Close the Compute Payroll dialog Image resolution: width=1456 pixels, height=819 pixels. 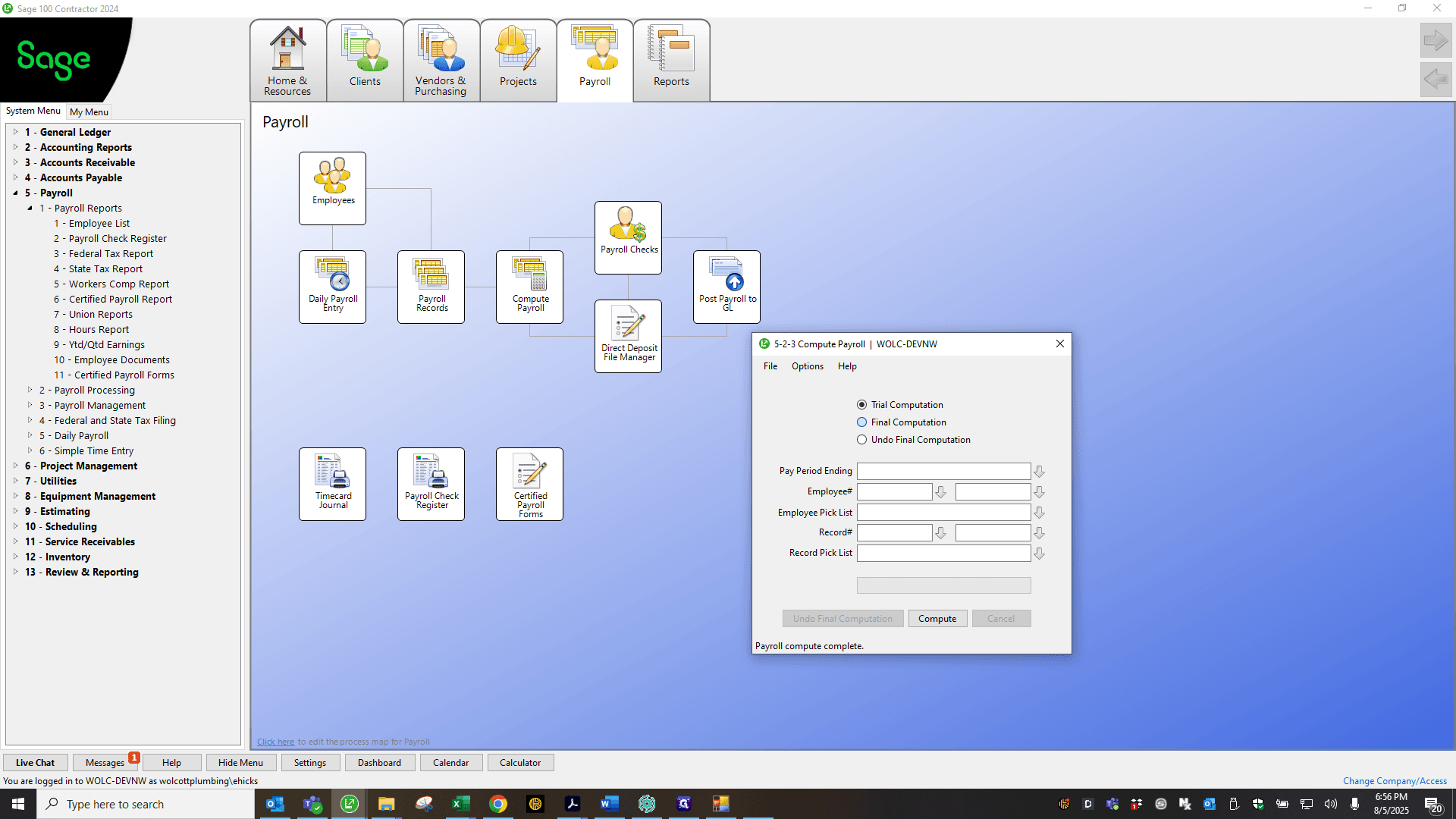tap(1060, 344)
